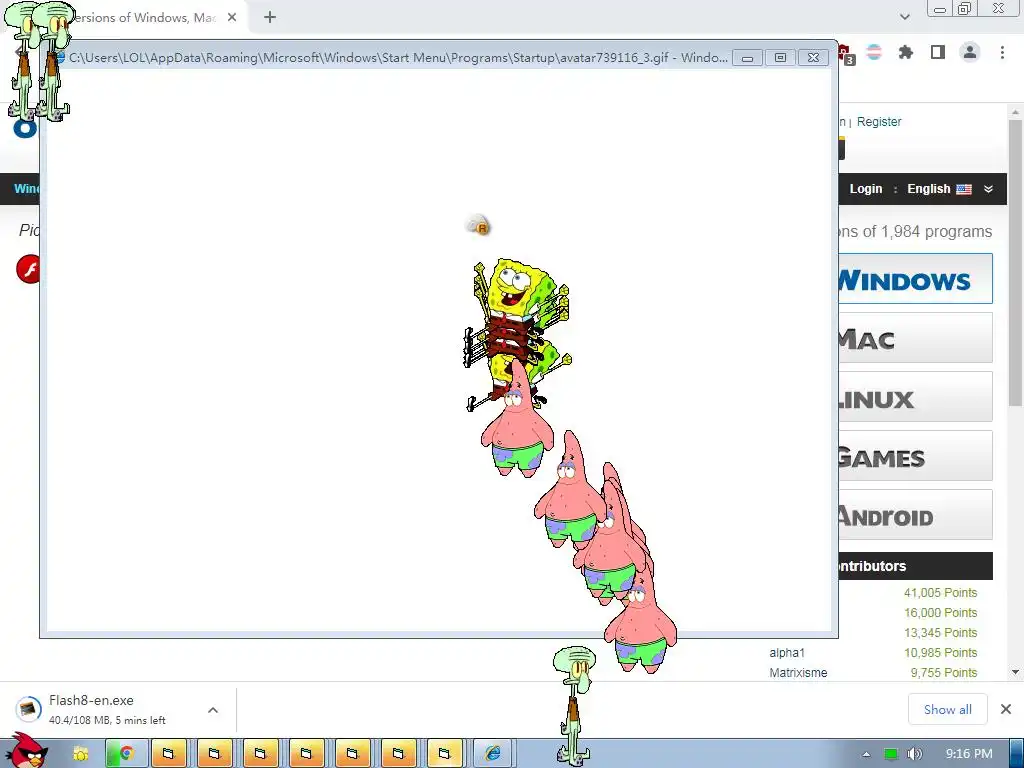This screenshot has height=768, width=1024.
Task: Close the Chrome tab about Windows versions
Action: (232, 18)
